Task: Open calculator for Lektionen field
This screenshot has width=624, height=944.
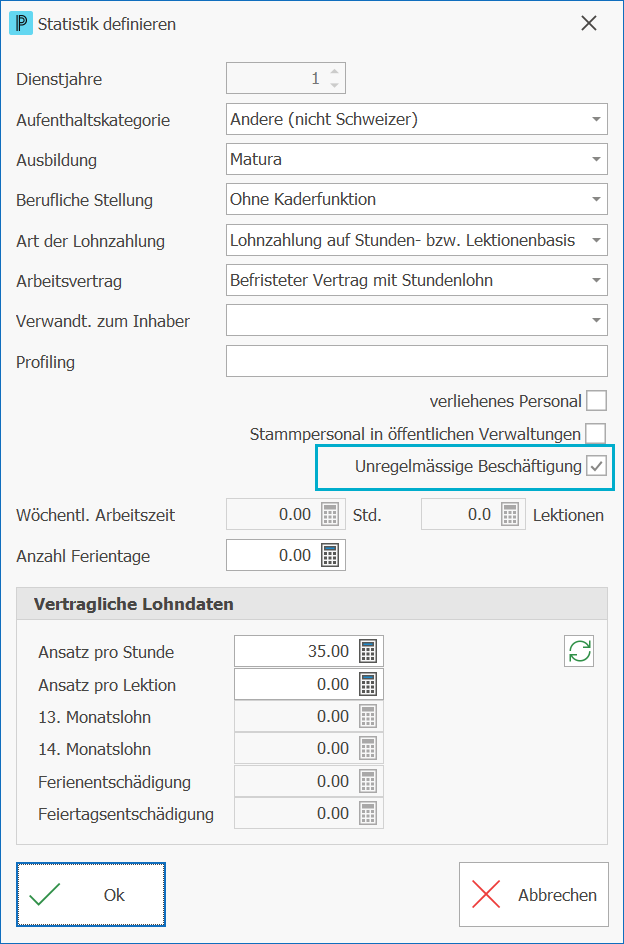Action: coord(510,515)
